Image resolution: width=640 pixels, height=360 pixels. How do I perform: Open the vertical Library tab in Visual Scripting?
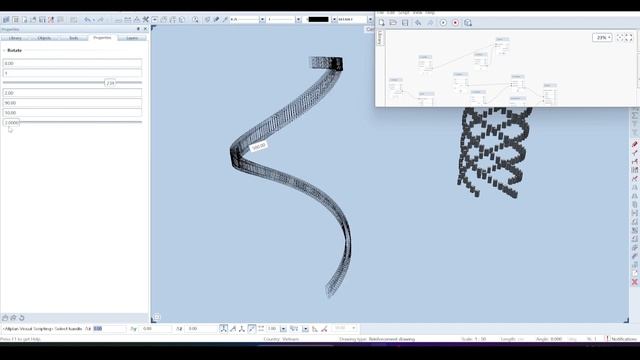(x=380, y=38)
